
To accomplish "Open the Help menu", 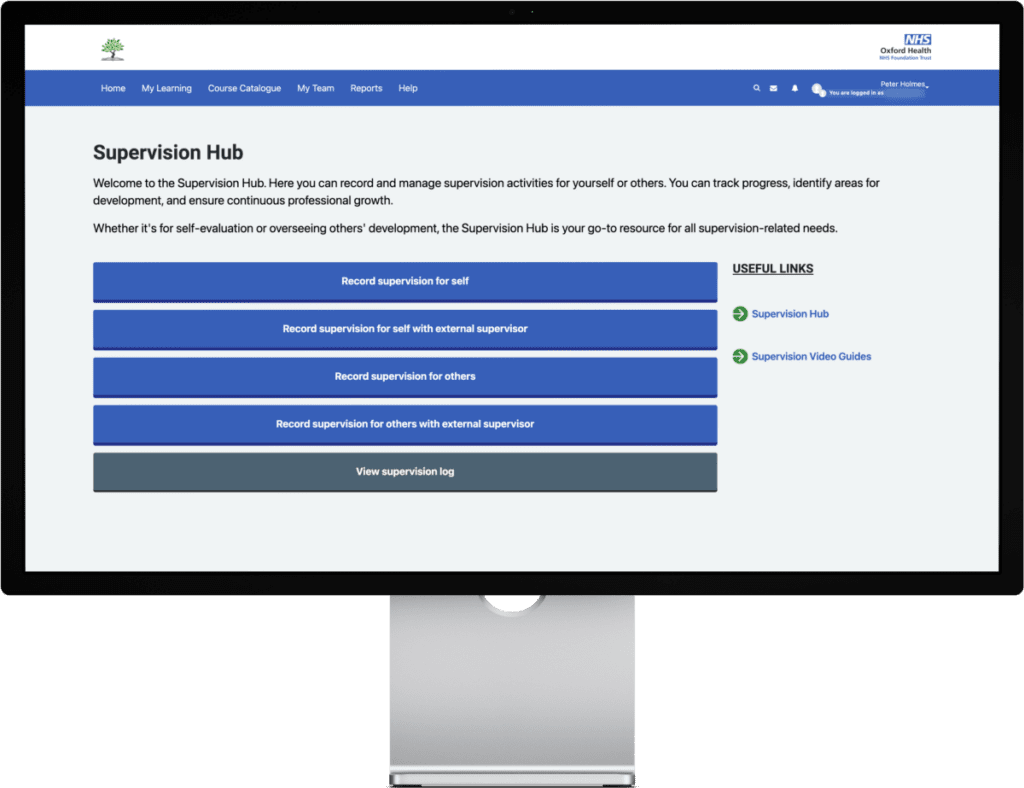I will point(408,88).
